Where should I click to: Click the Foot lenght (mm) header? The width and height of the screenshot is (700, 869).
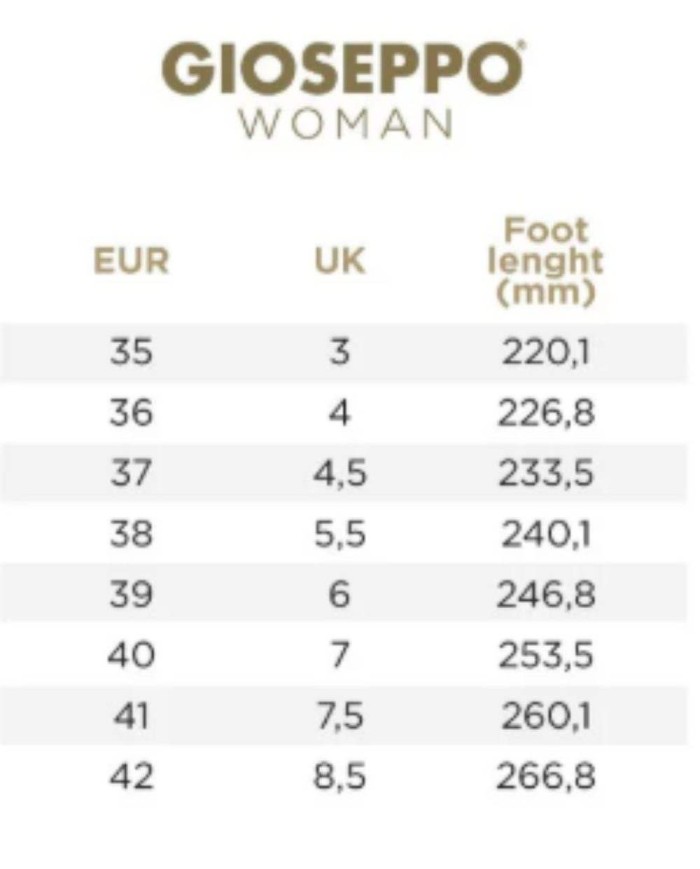[546, 261]
